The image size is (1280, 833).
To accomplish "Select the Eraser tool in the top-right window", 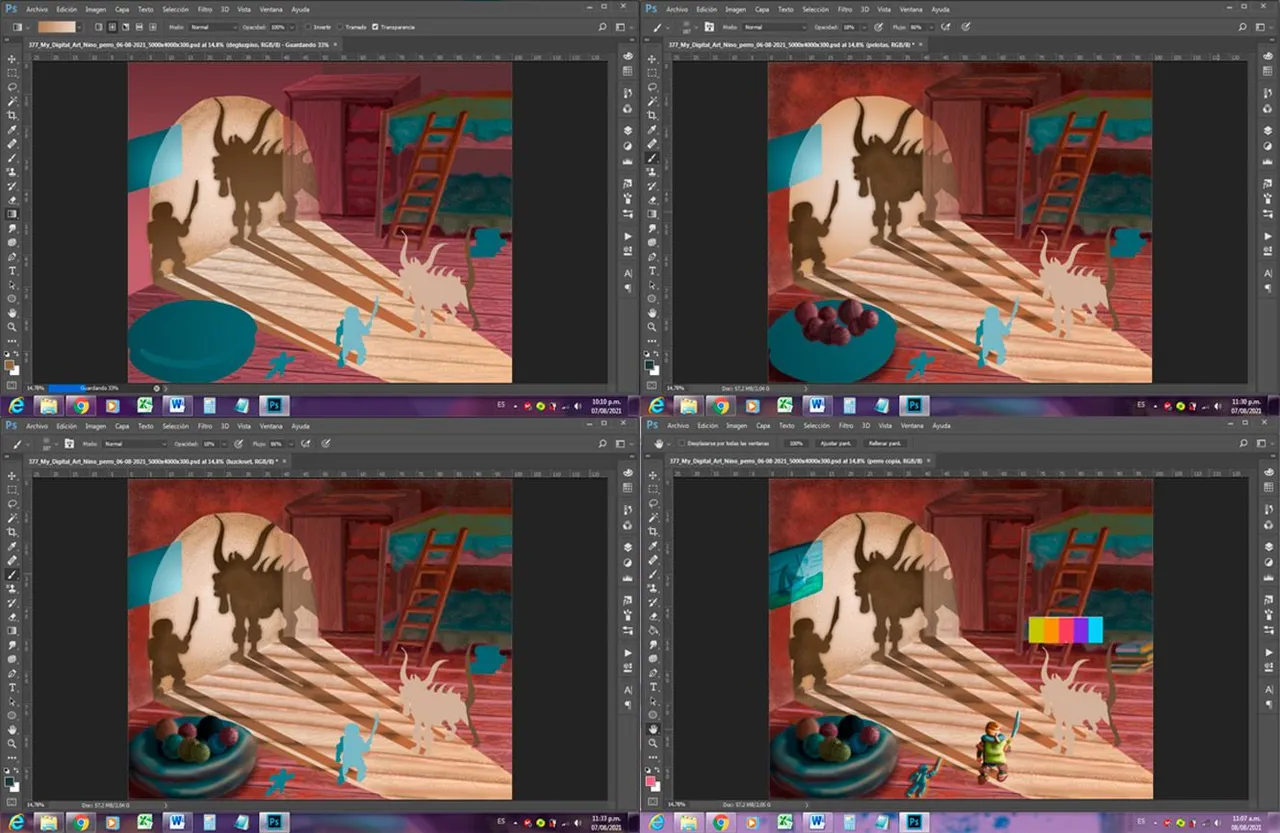I will pyautogui.click(x=652, y=200).
